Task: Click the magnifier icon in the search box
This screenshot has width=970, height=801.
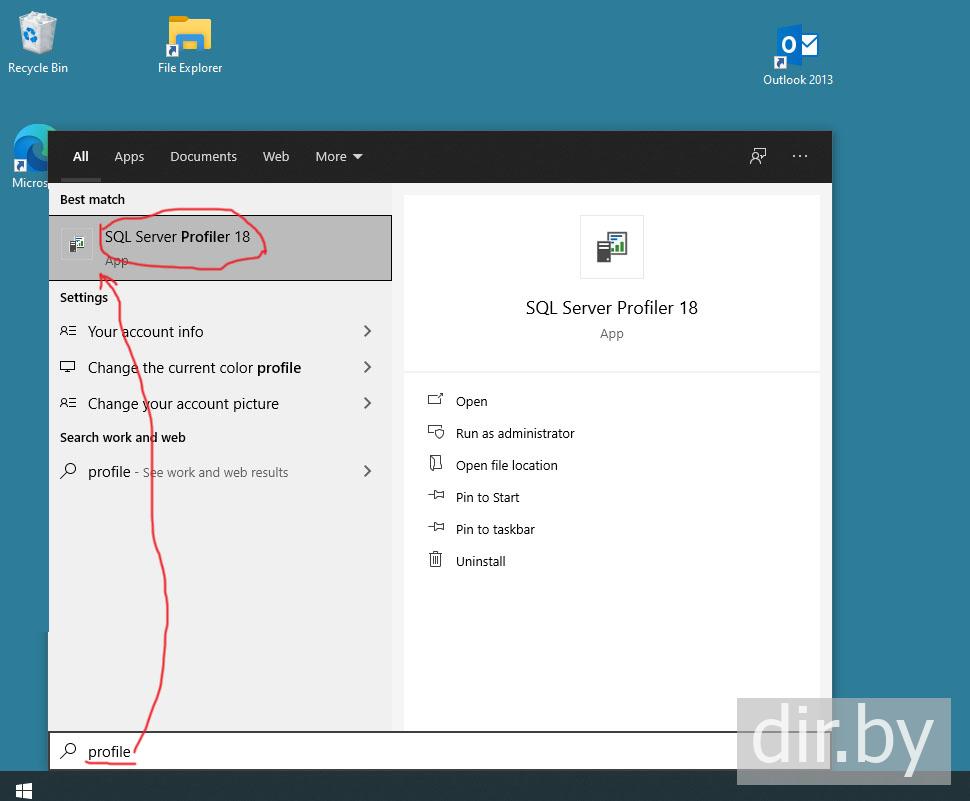Action: pos(68,751)
